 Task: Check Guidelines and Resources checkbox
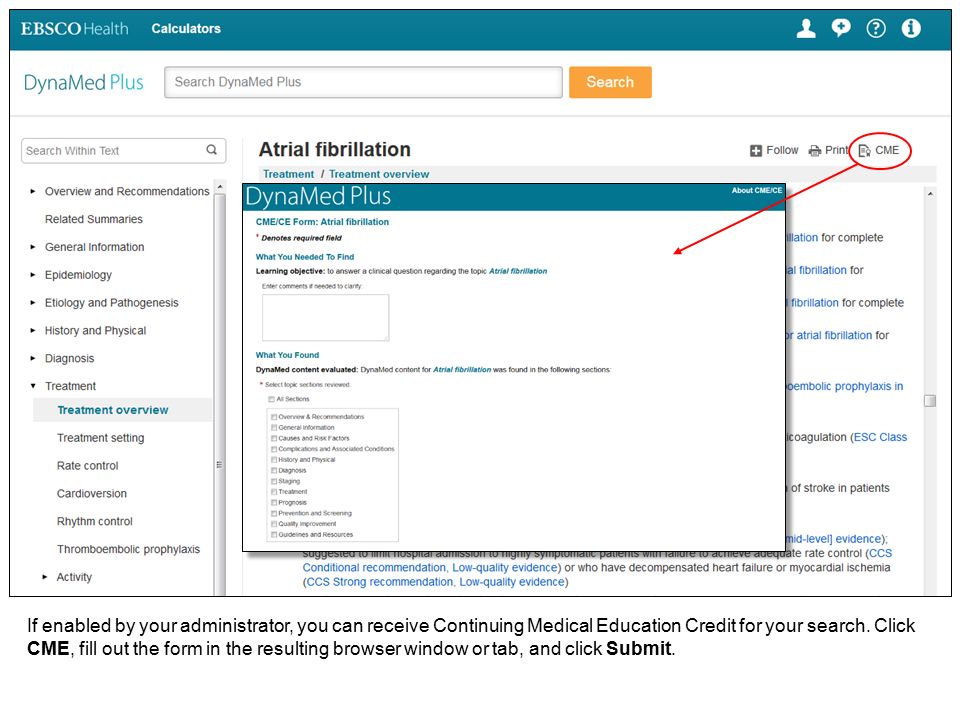click(x=274, y=534)
